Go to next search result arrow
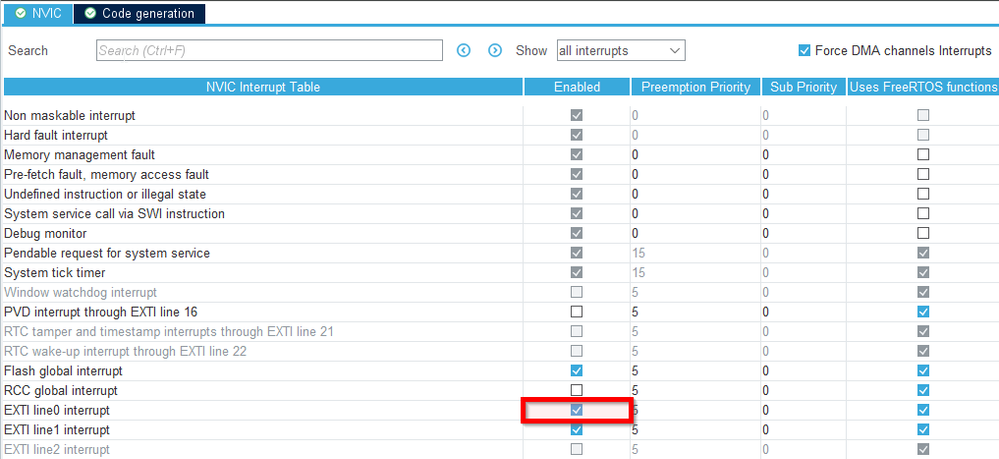This screenshot has width=999, height=459. 495,50
